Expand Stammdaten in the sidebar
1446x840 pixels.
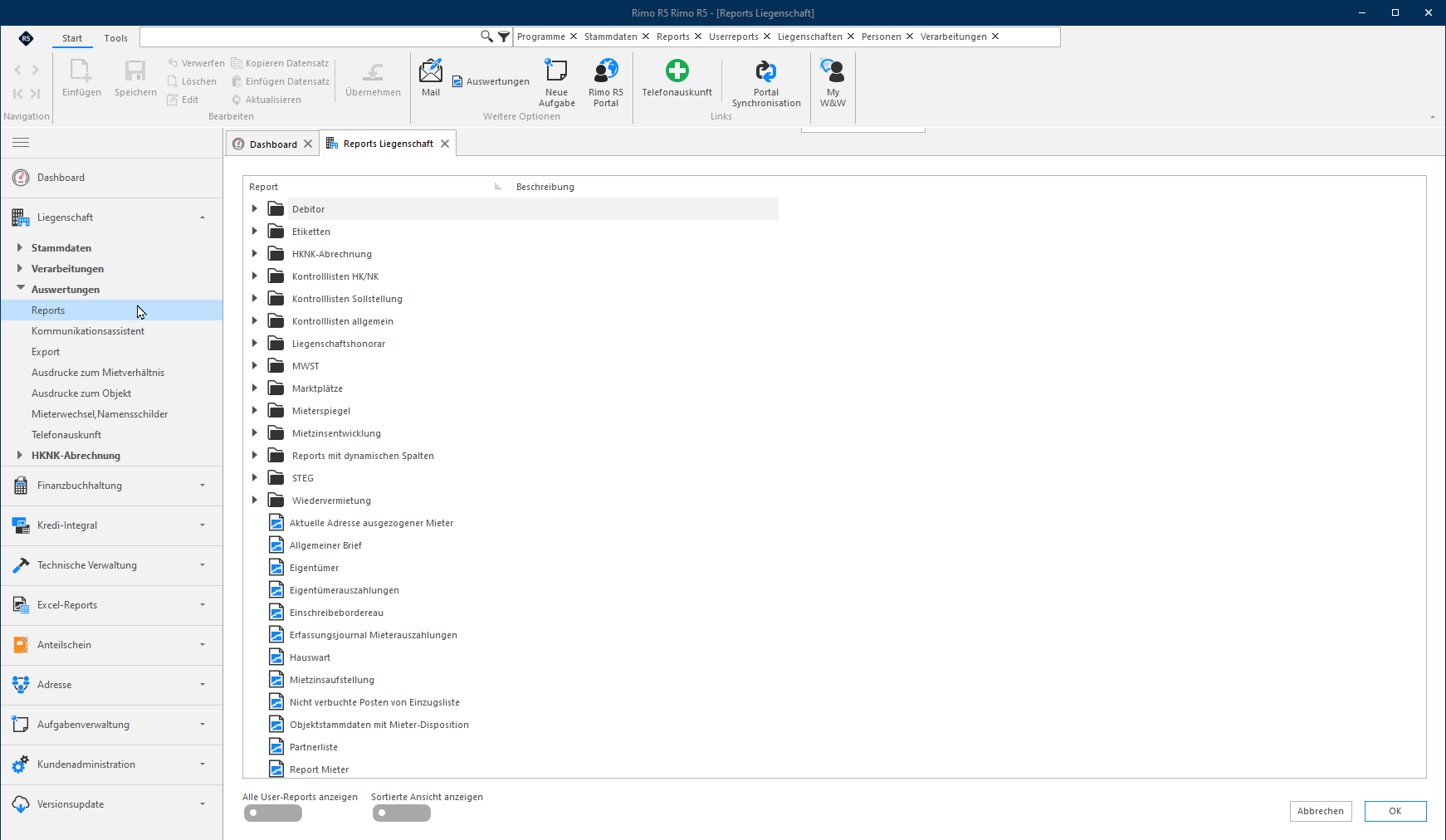[20, 247]
